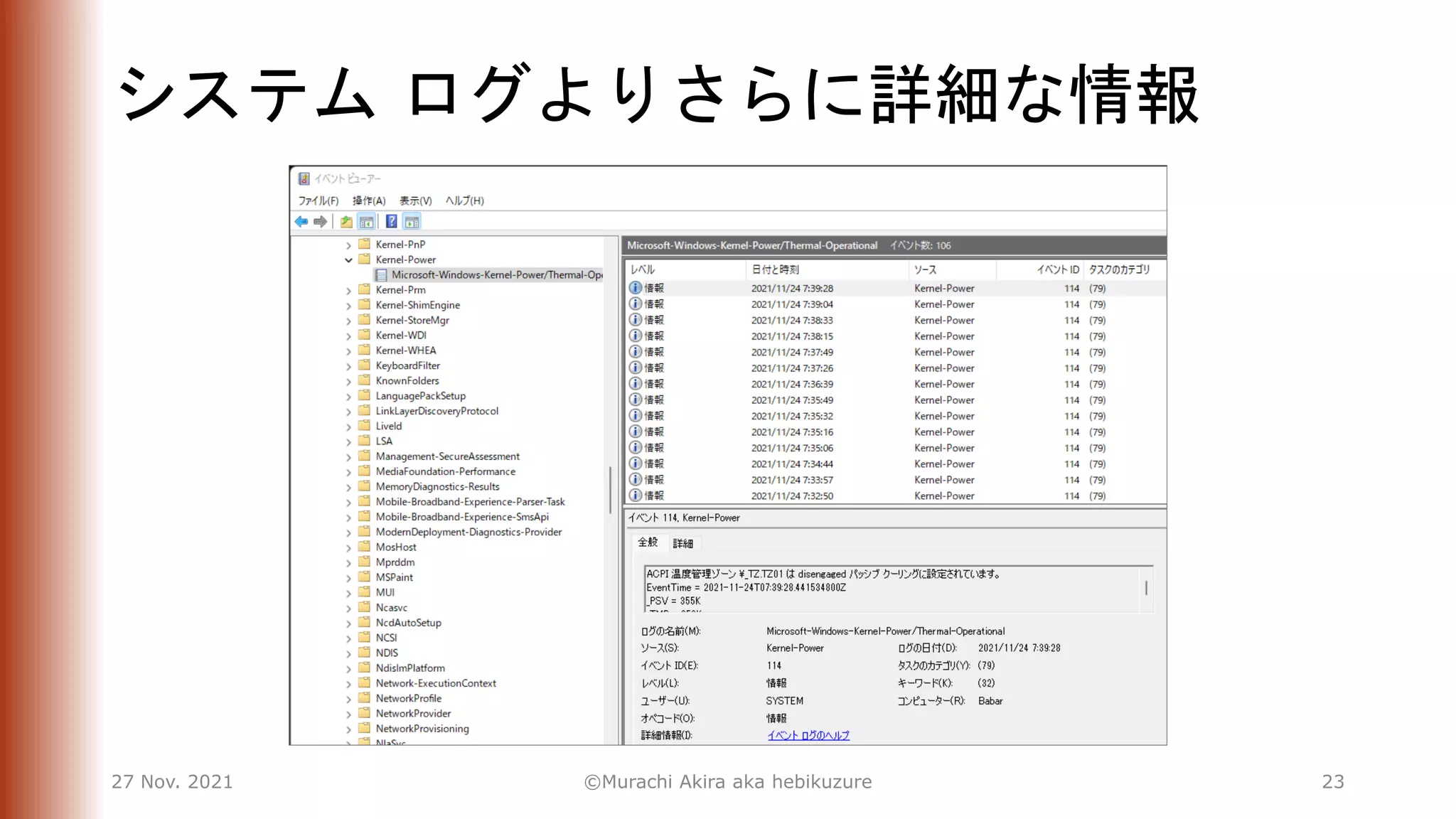Screen dimensions: 1456x819
Task: Open the ファイル(F) menu
Action: (318, 200)
